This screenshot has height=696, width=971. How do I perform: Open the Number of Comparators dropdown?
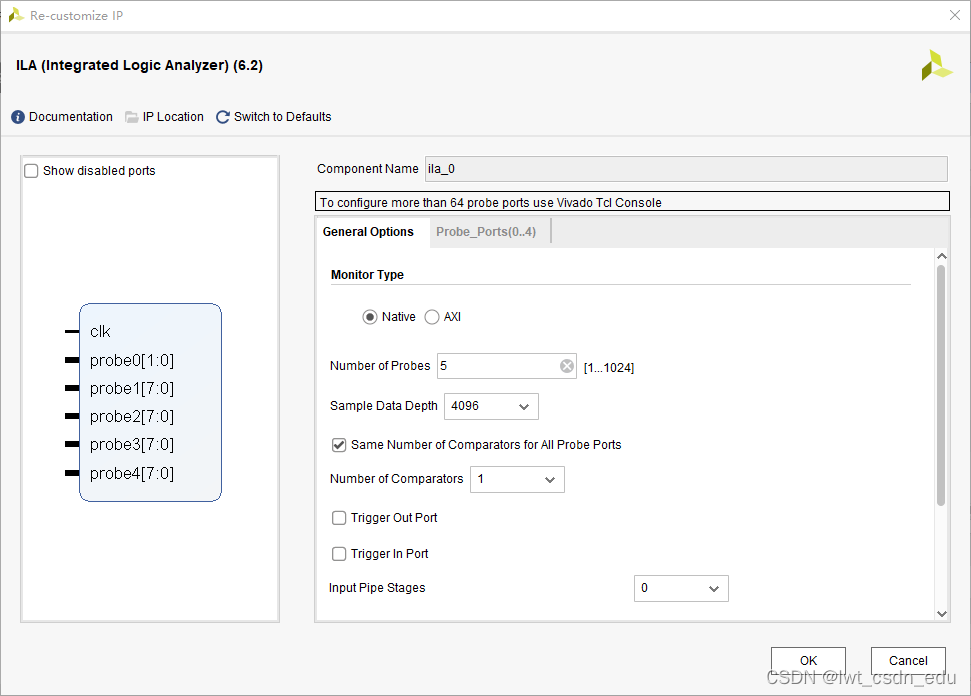click(517, 479)
